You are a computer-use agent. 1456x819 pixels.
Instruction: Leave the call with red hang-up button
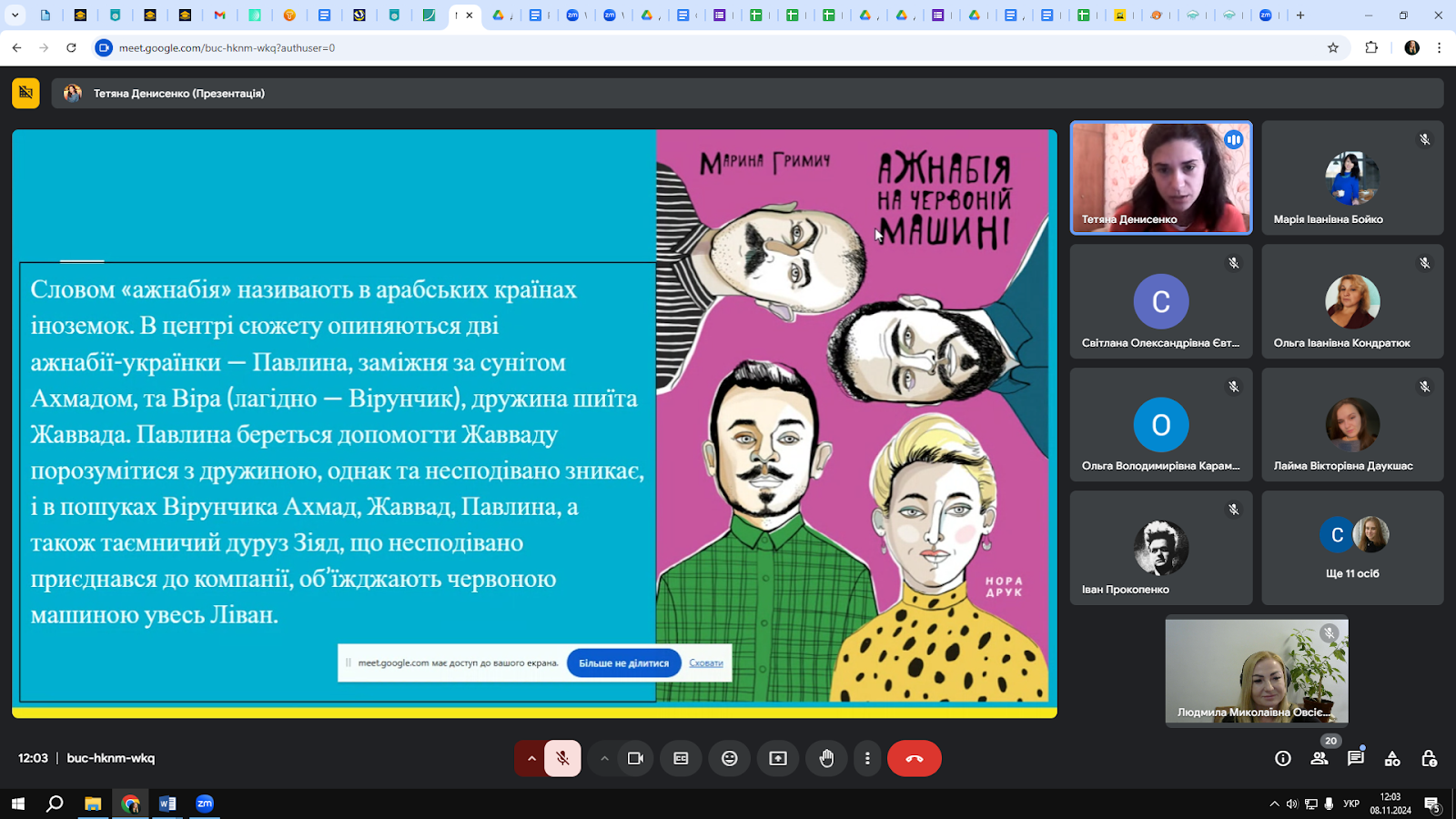point(914,758)
